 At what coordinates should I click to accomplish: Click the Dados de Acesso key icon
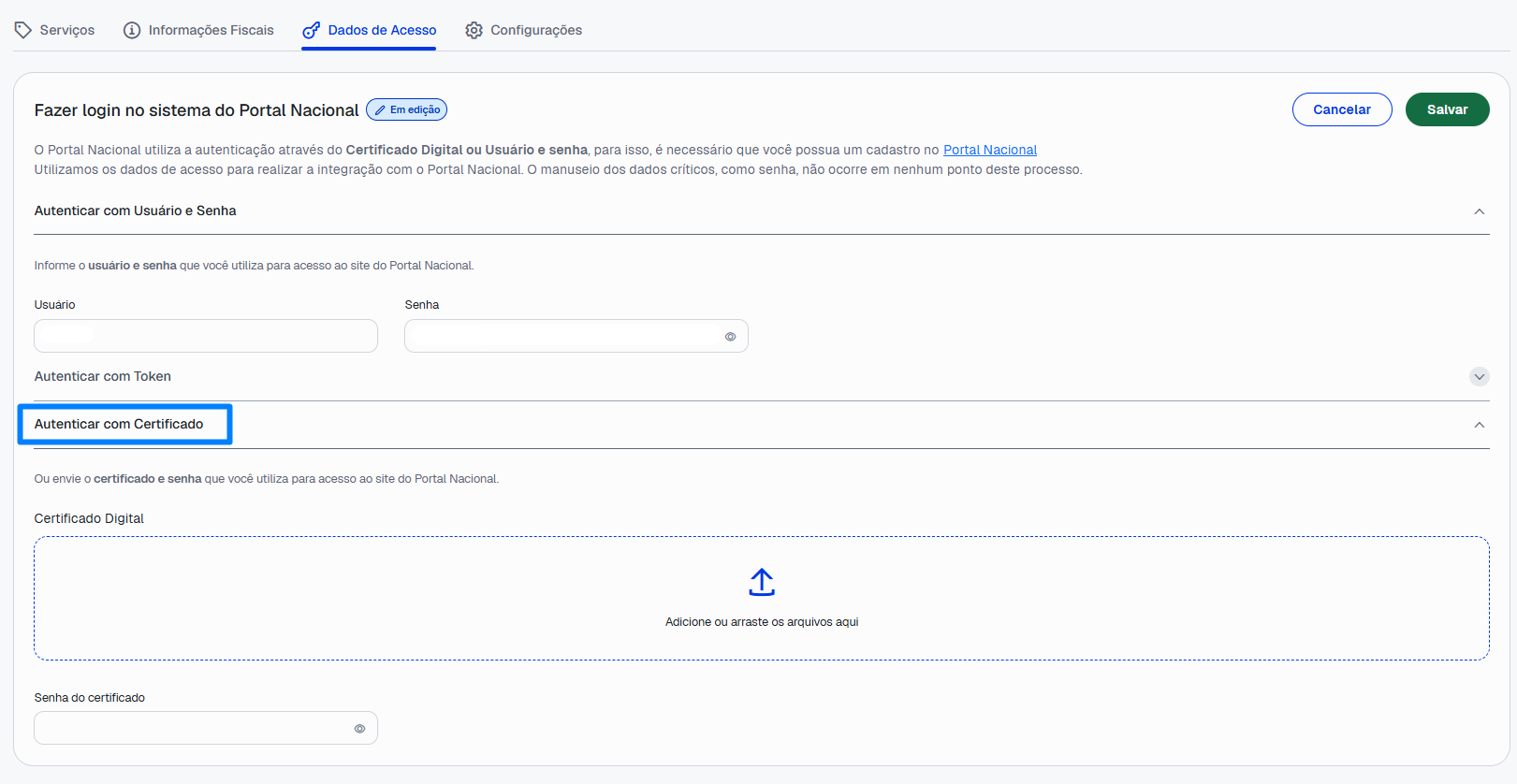click(x=312, y=30)
